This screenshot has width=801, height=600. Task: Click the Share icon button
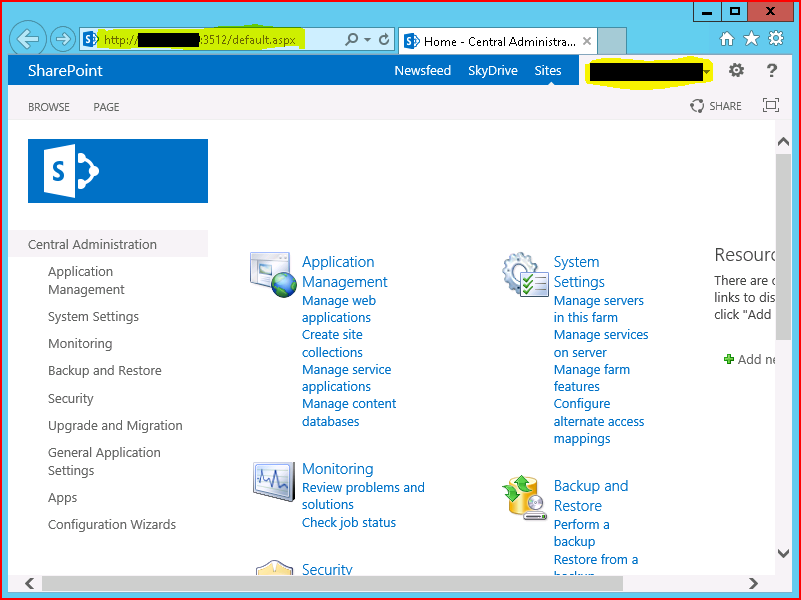(x=715, y=106)
